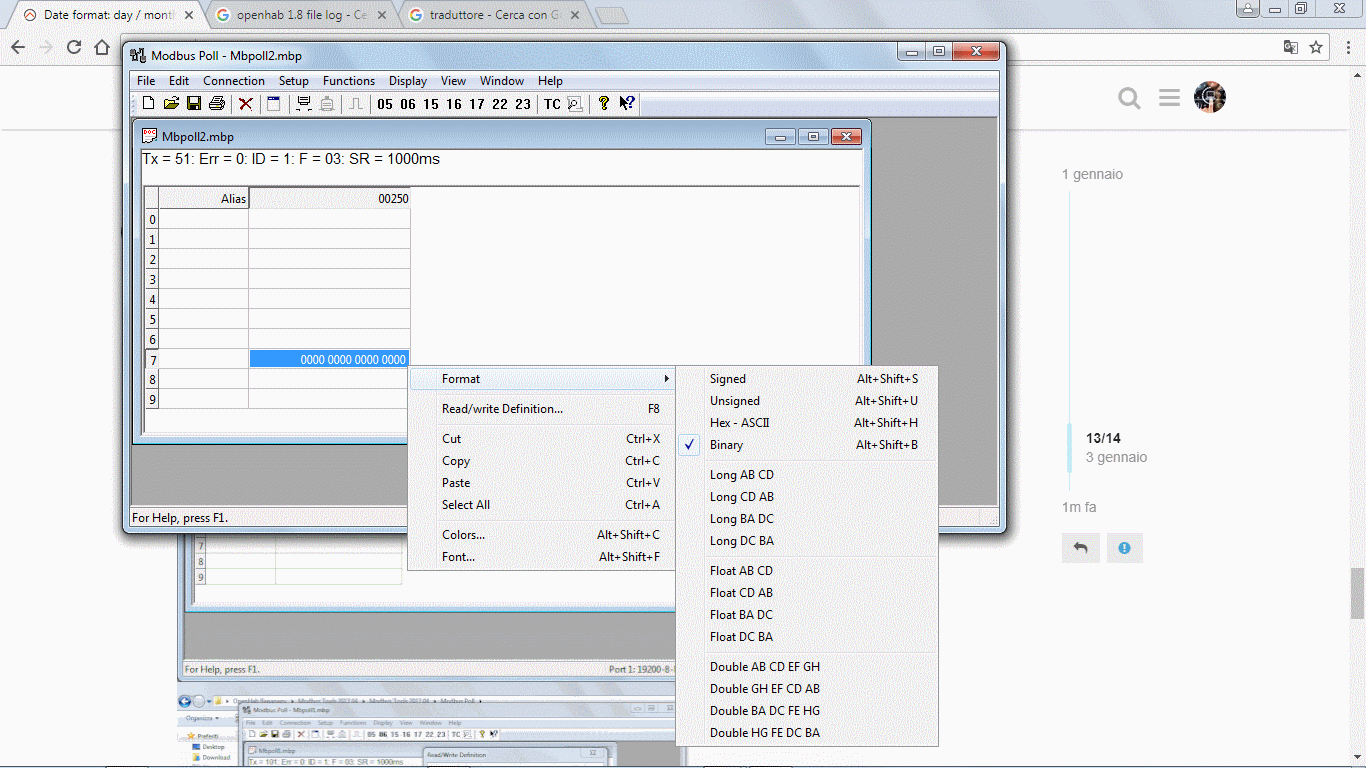This screenshot has width=1366, height=768.
Task: Open a file with the folder icon
Action: pos(171,103)
